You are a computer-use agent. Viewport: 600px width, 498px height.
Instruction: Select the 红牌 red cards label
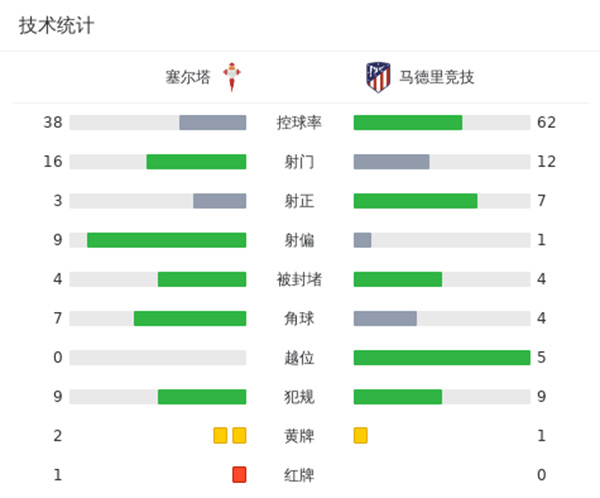point(299,475)
